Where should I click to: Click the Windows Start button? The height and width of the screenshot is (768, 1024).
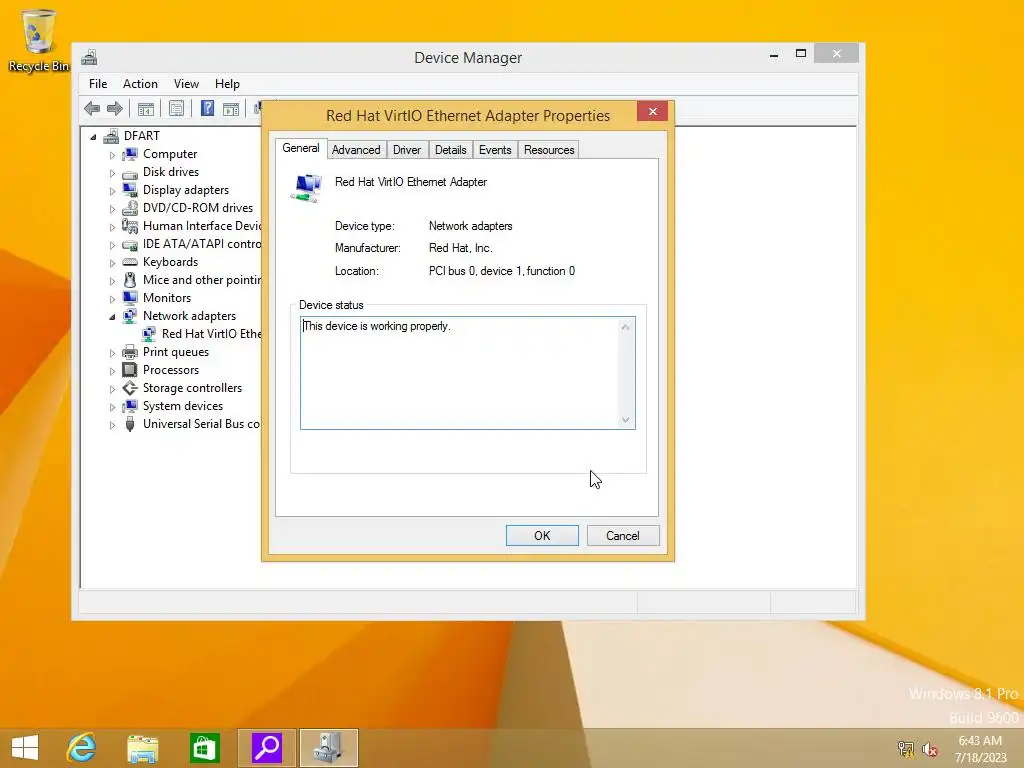(x=25, y=748)
